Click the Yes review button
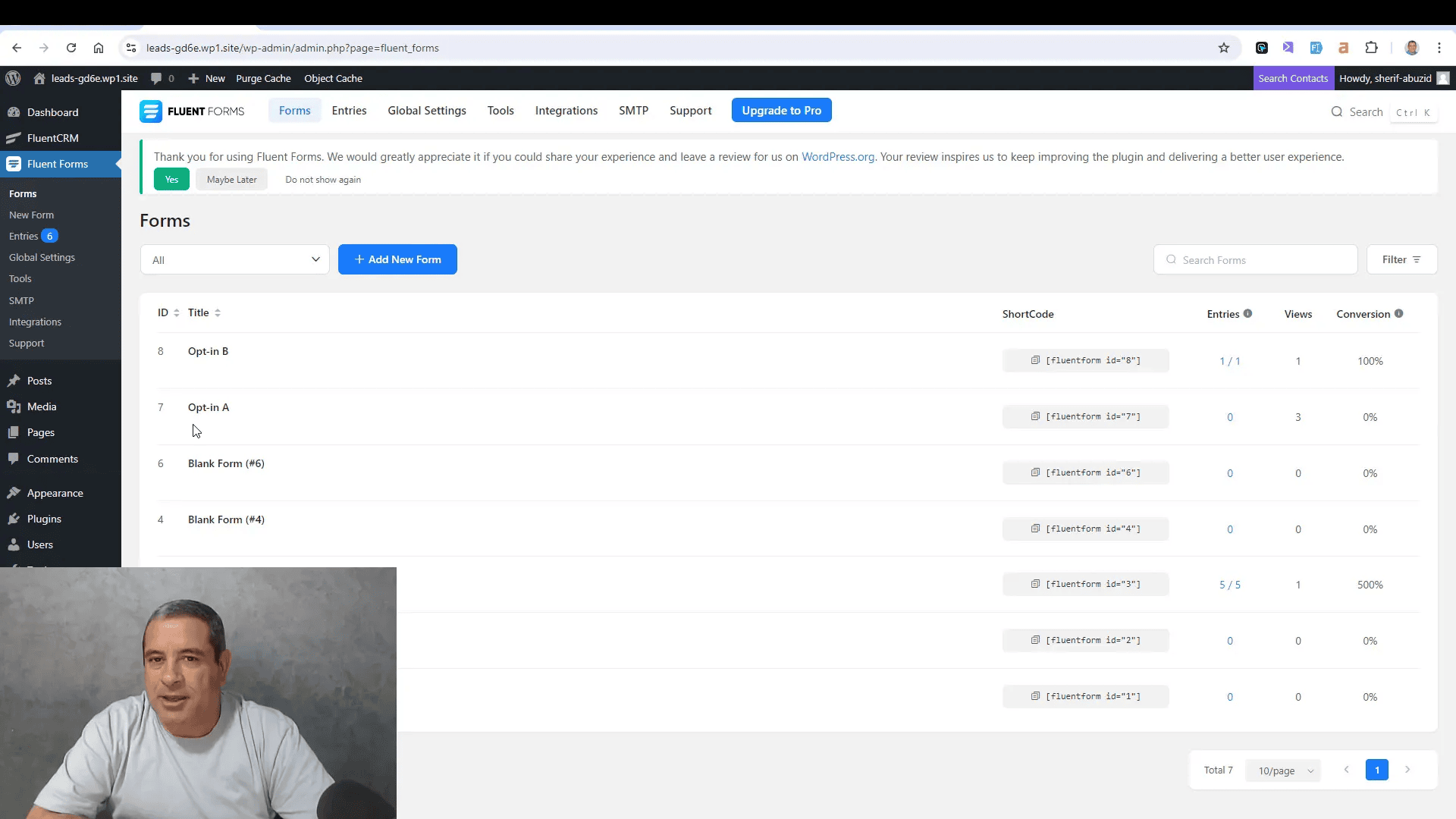The image size is (1456, 819). tap(170, 179)
